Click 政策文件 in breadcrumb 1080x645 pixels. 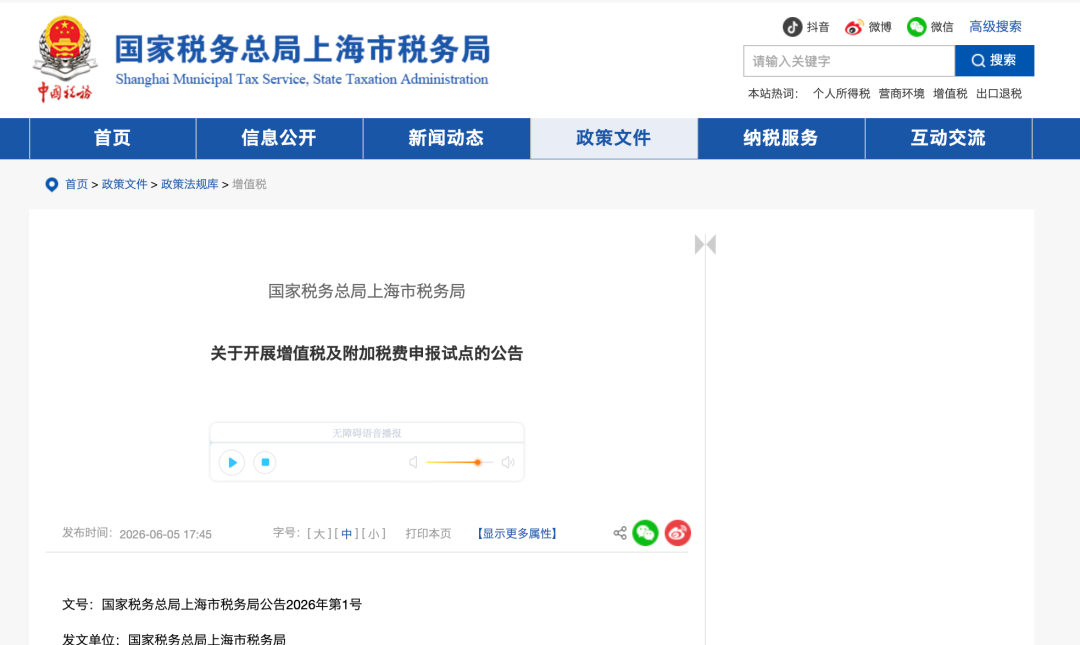coord(125,185)
